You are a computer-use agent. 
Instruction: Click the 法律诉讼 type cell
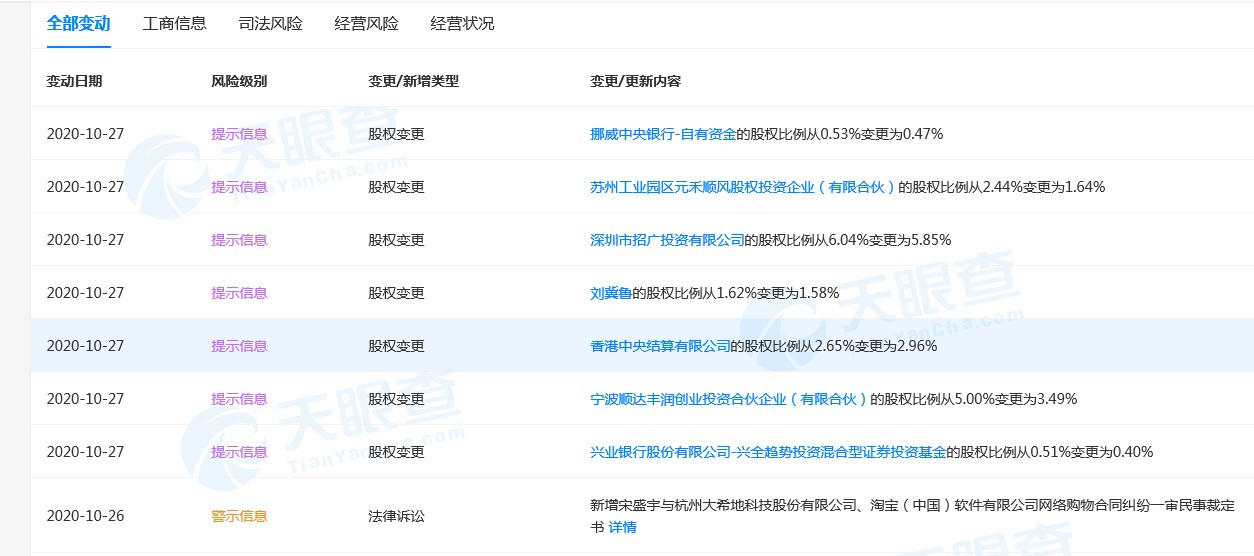[396, 516]
